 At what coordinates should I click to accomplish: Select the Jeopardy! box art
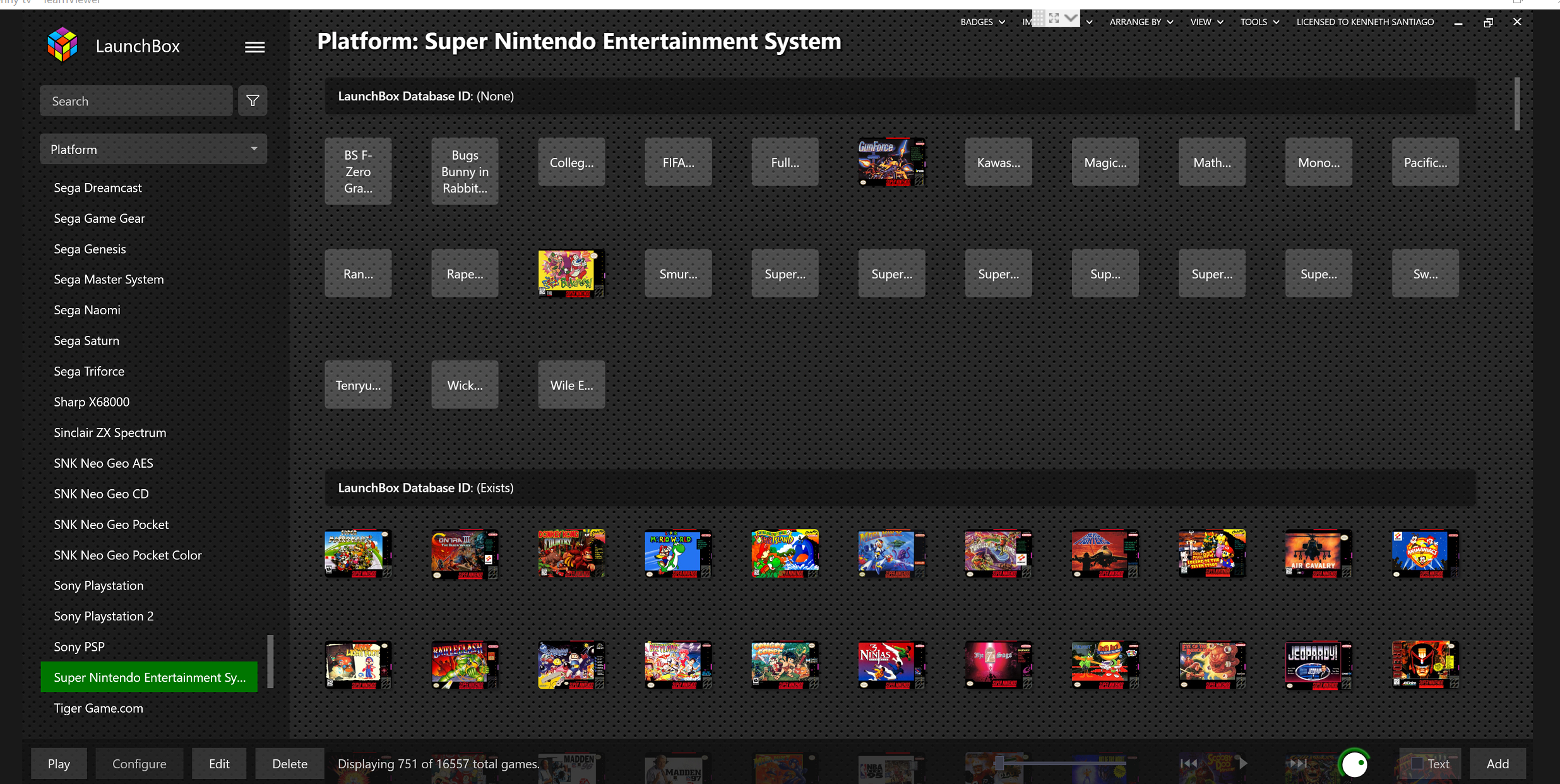[x=1319, y=665]
